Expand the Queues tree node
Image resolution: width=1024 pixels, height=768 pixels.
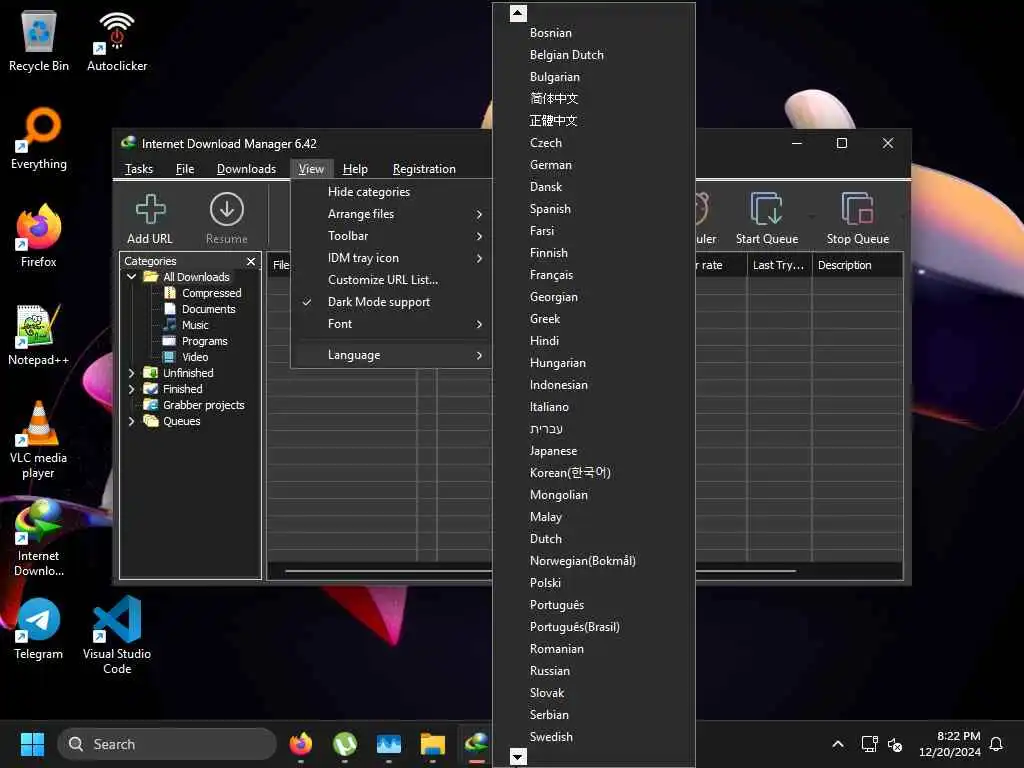pyautogui.click(x=131, y=421)
